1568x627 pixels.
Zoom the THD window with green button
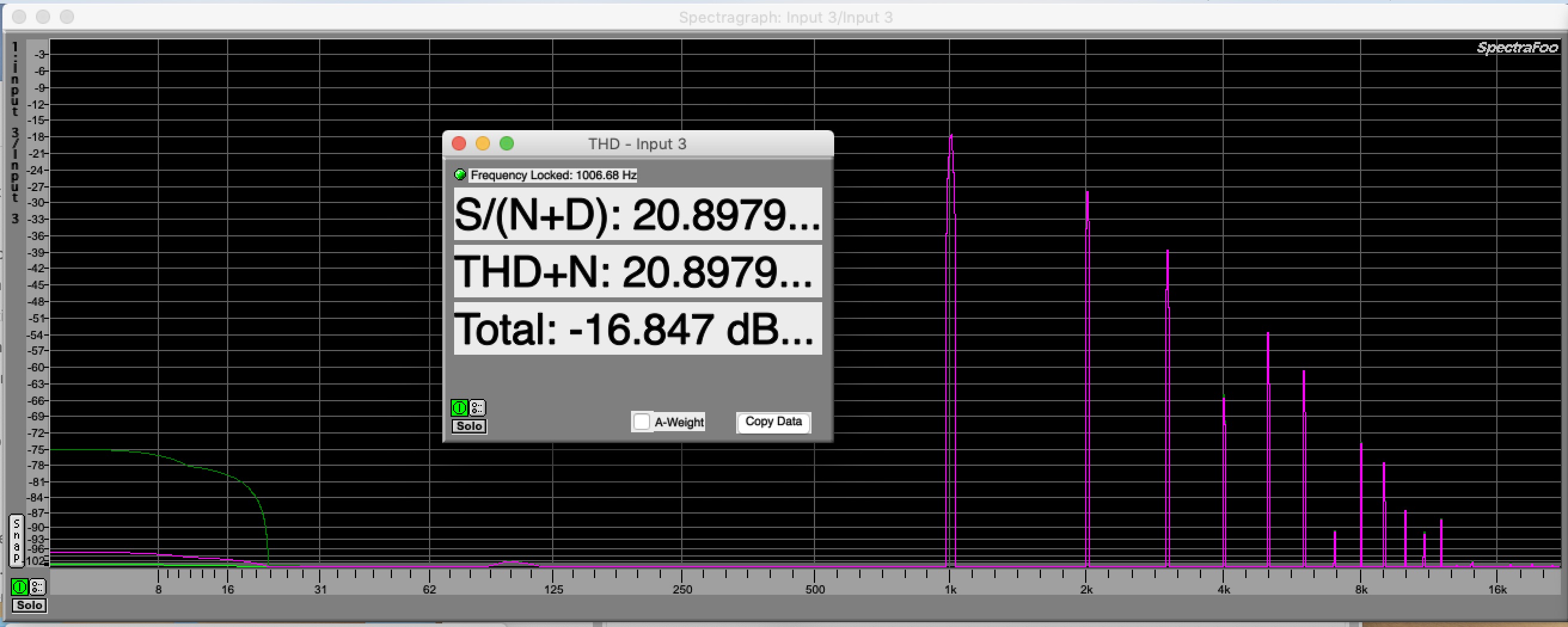point(507,143)
